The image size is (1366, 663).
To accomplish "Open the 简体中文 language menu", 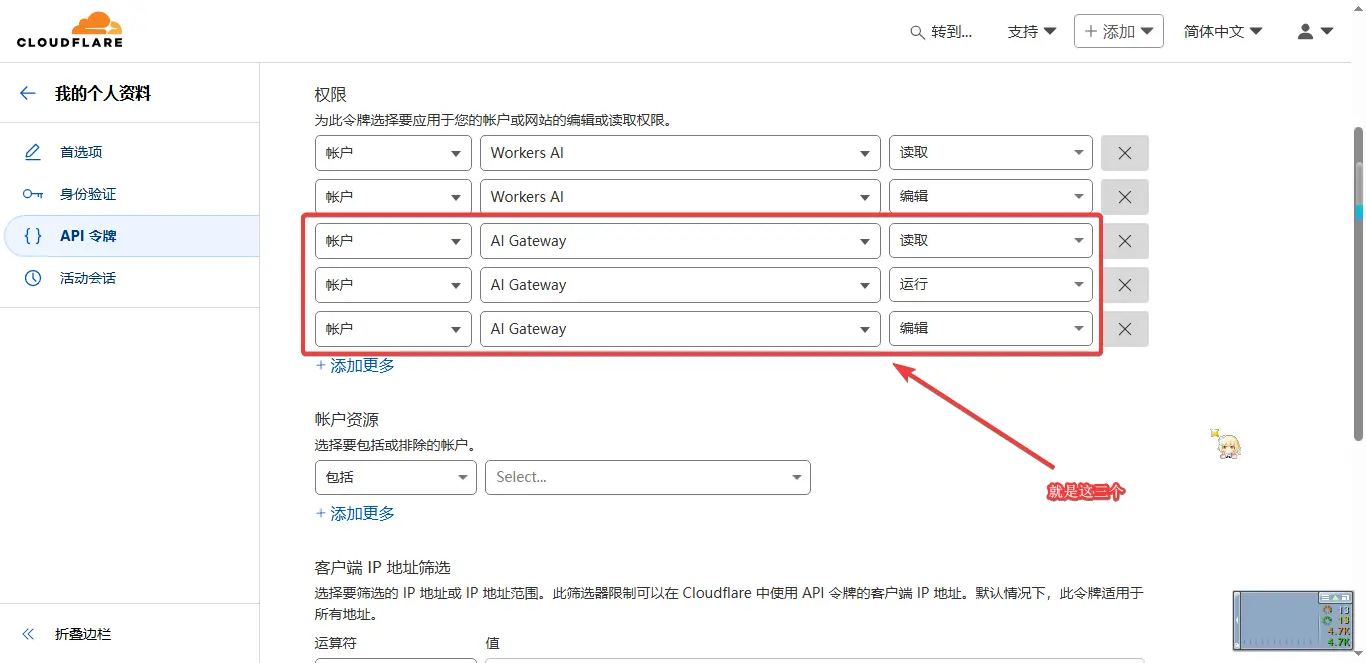I will (1223, 32).
